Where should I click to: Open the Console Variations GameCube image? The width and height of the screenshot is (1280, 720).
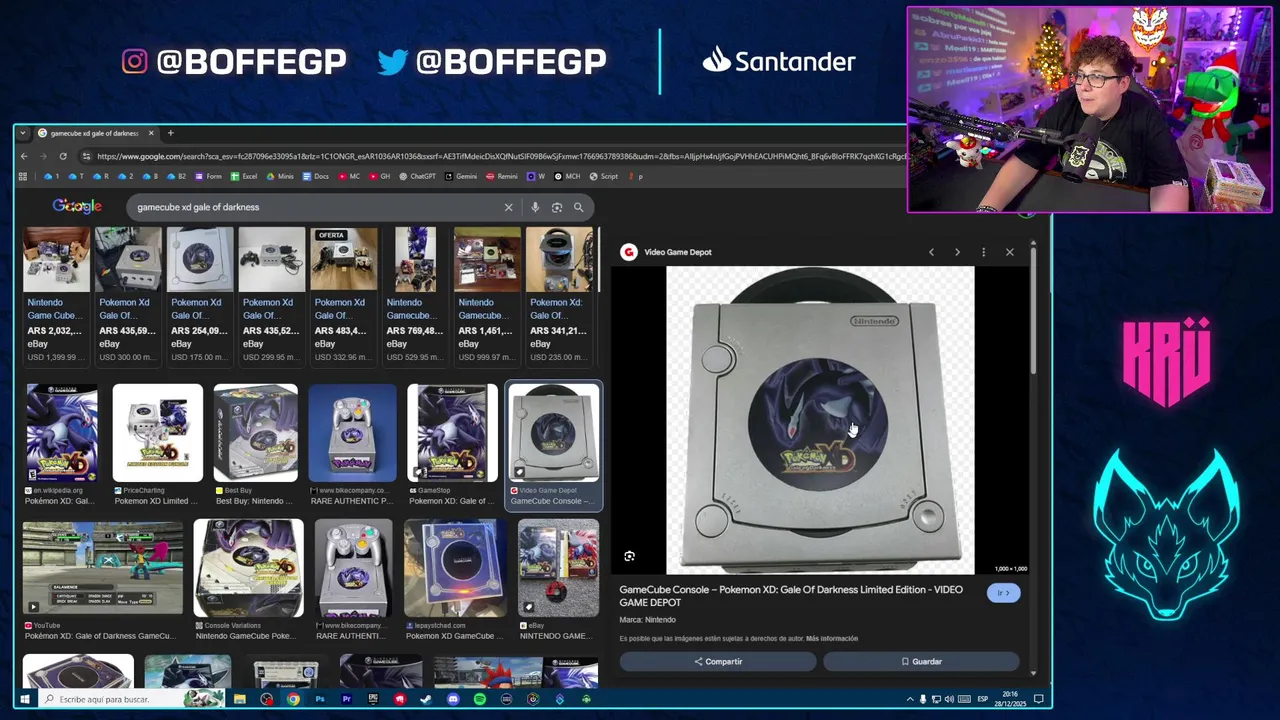click(x=248, y=579)
